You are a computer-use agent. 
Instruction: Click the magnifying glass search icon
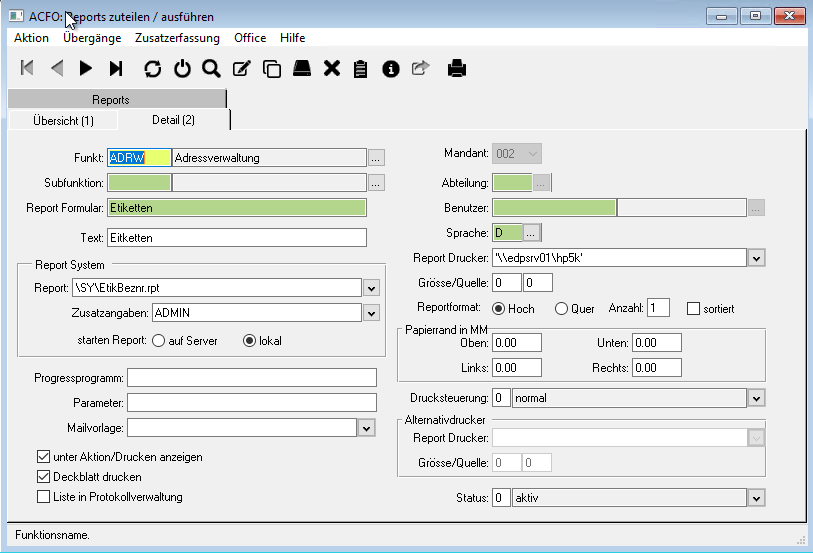pos(211,68)
